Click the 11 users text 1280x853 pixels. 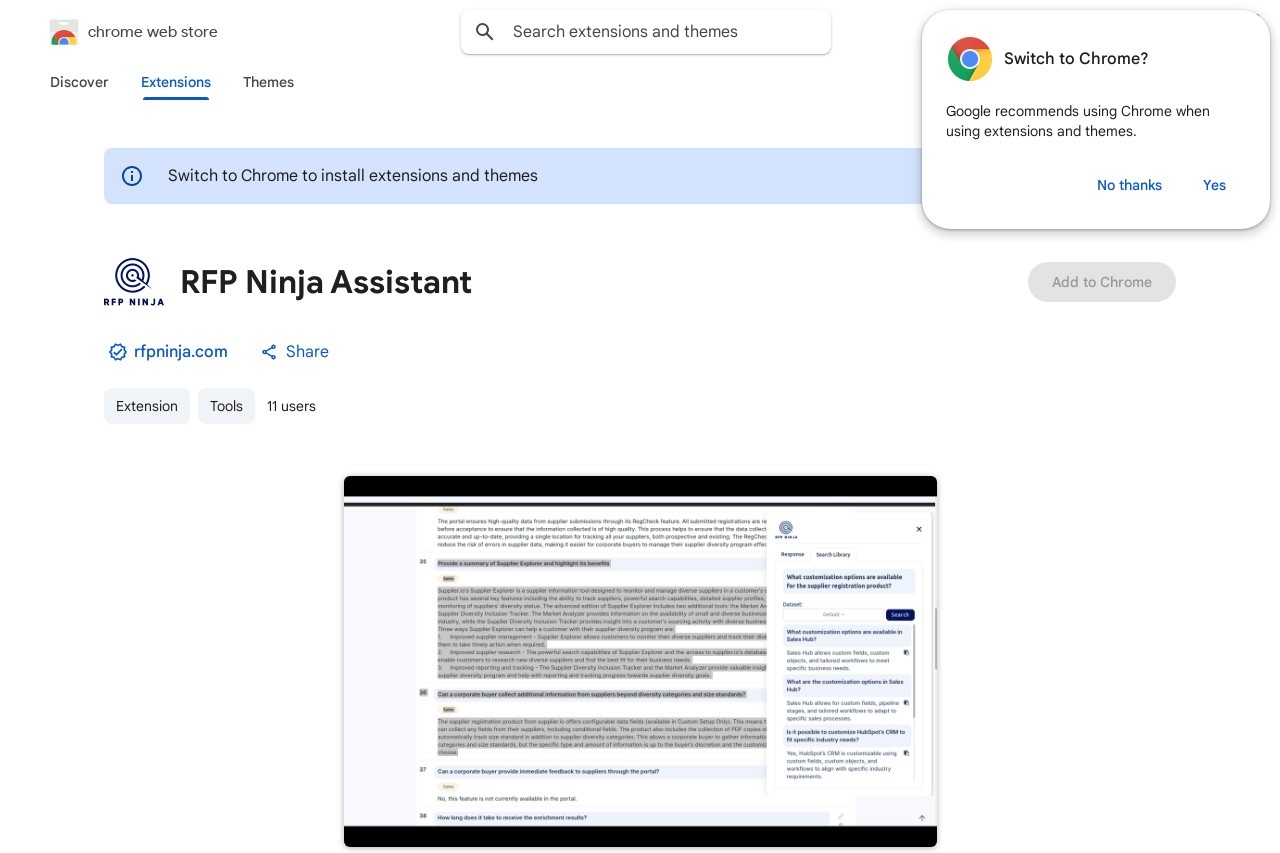pos(291,406)
